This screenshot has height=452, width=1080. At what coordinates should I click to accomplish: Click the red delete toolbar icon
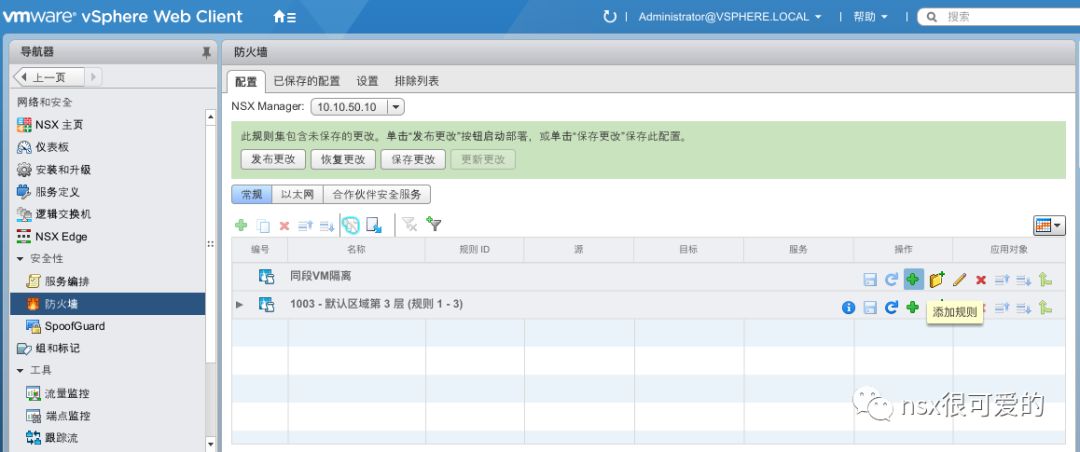[284, 225]
